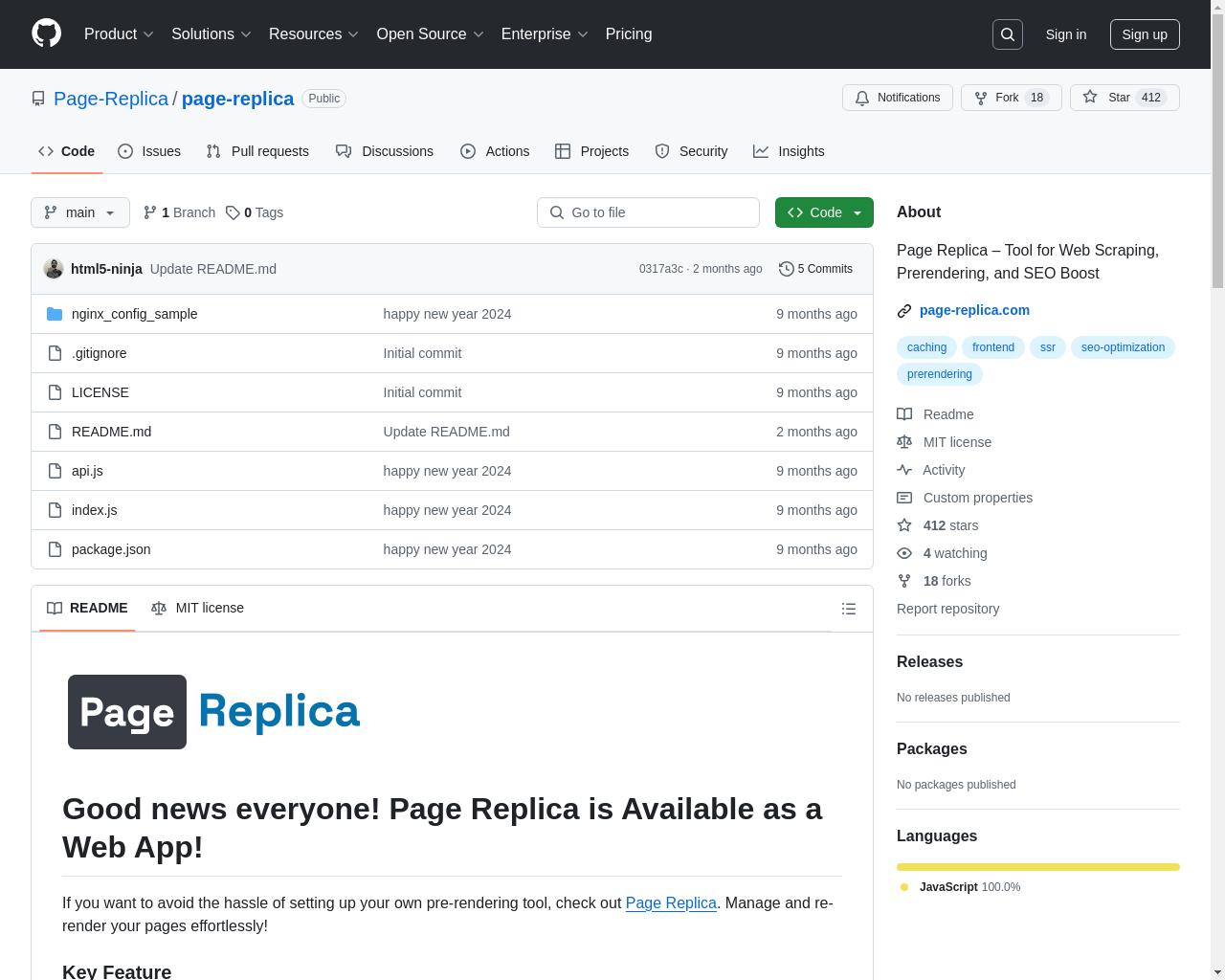The width and height of the screenshot is (1225, 980).
Task: Switch to the Discussions tab
Action: pyautogui.click(x=385, y=151)
